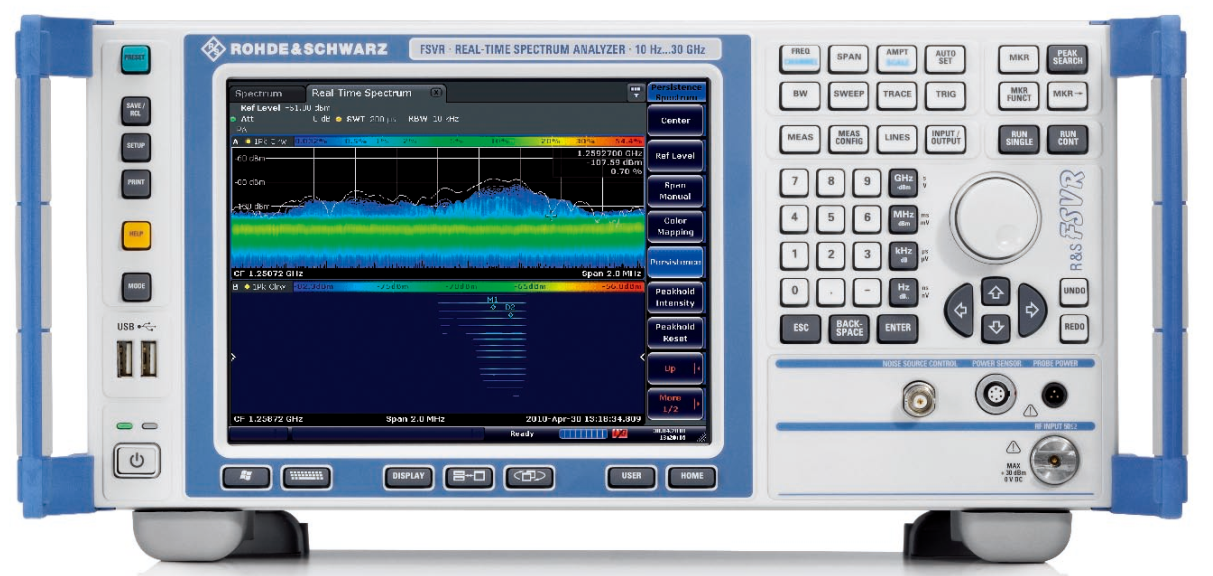The height and width of the screenshot is (576, 1213).
Task: Click the green PRESET key
Action: pos(136,59)
